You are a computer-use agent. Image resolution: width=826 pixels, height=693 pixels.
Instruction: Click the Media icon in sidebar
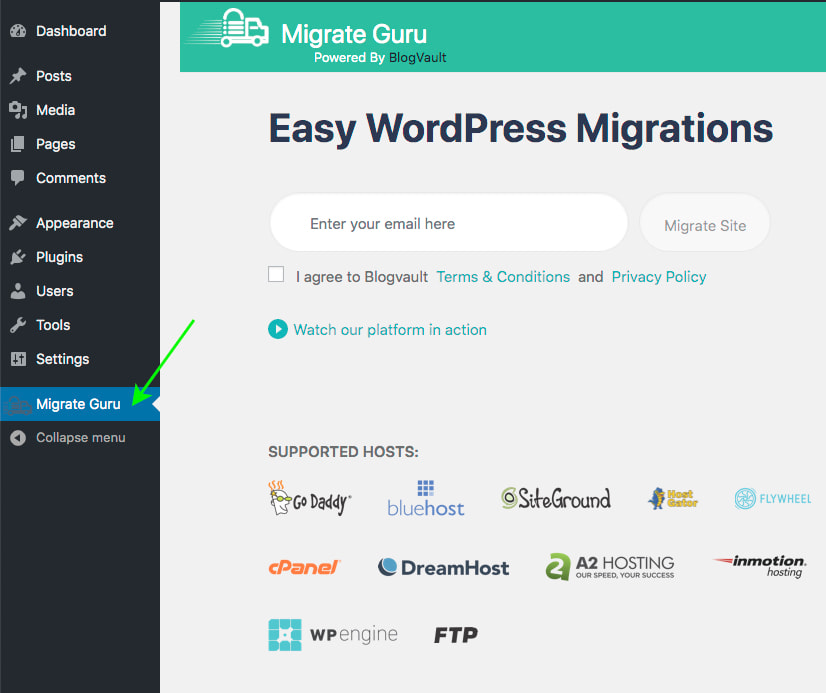point(18,110)
